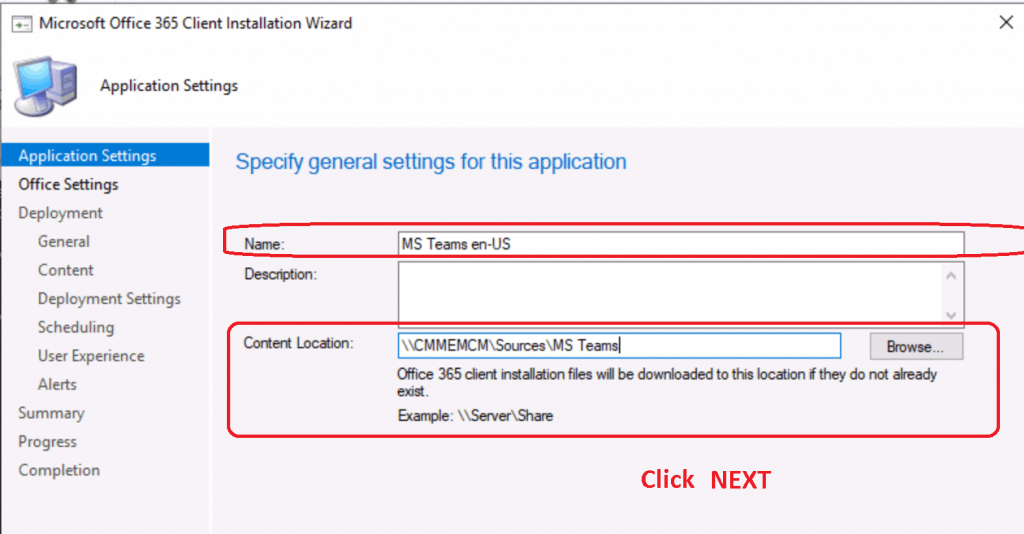
Task: Click the wizard title bar icon
Action: coord(22,24)
